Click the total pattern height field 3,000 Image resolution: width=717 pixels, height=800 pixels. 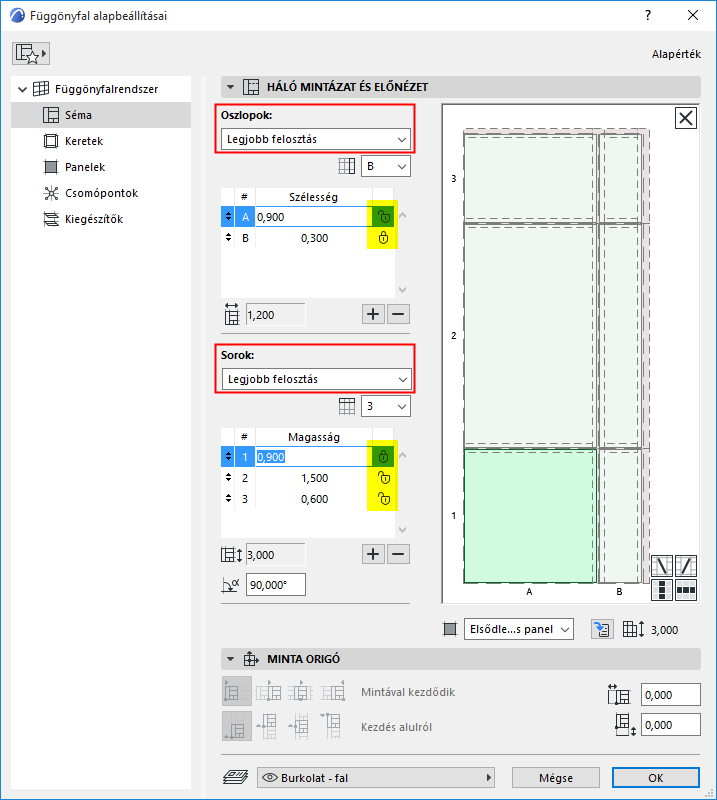point(276,555)
